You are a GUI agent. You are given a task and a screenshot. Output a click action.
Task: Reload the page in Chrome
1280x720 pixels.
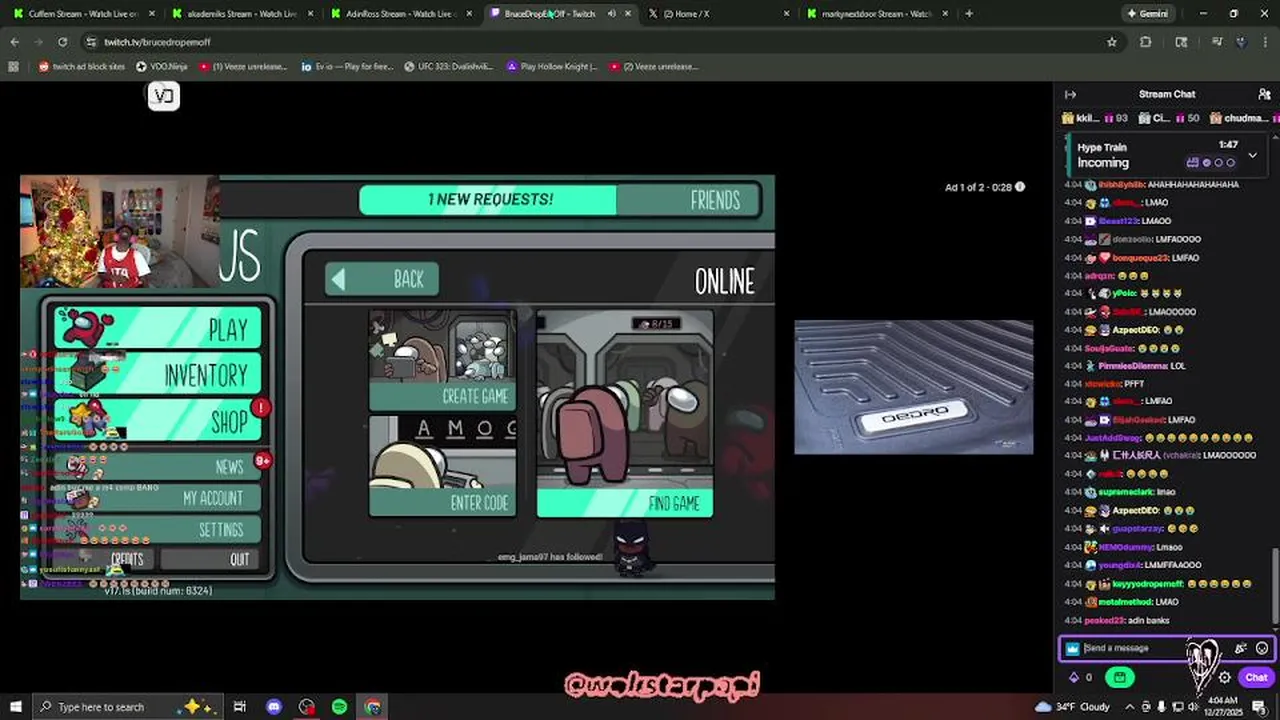pos(62,42)
